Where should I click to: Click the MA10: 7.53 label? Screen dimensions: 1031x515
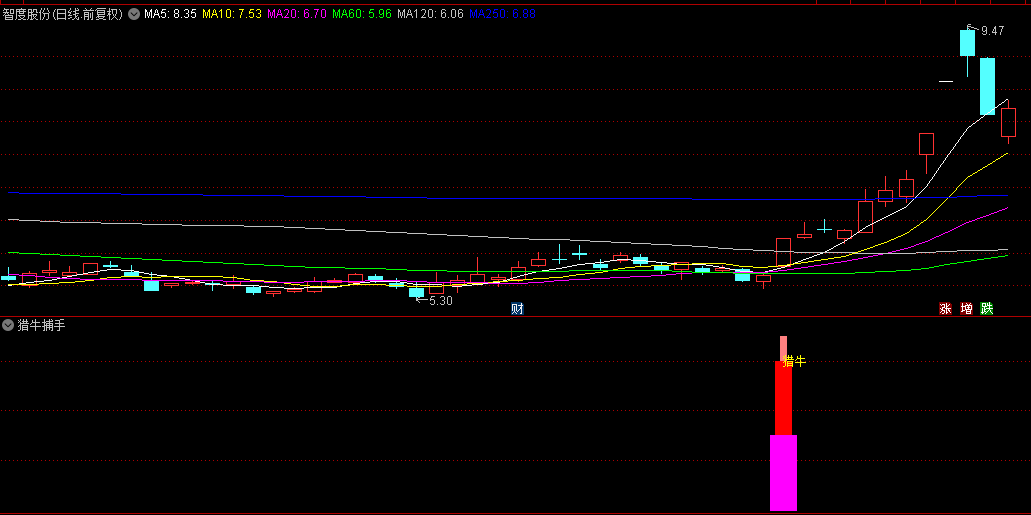(x=233, y=14)
